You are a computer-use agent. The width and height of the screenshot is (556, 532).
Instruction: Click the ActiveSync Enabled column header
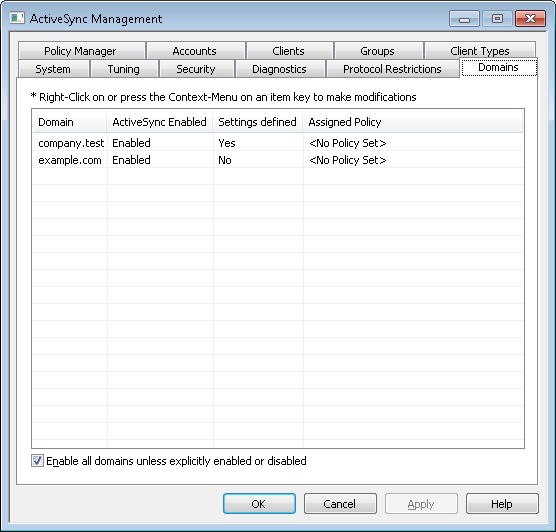pyautogui.click(x=160, y=122)
